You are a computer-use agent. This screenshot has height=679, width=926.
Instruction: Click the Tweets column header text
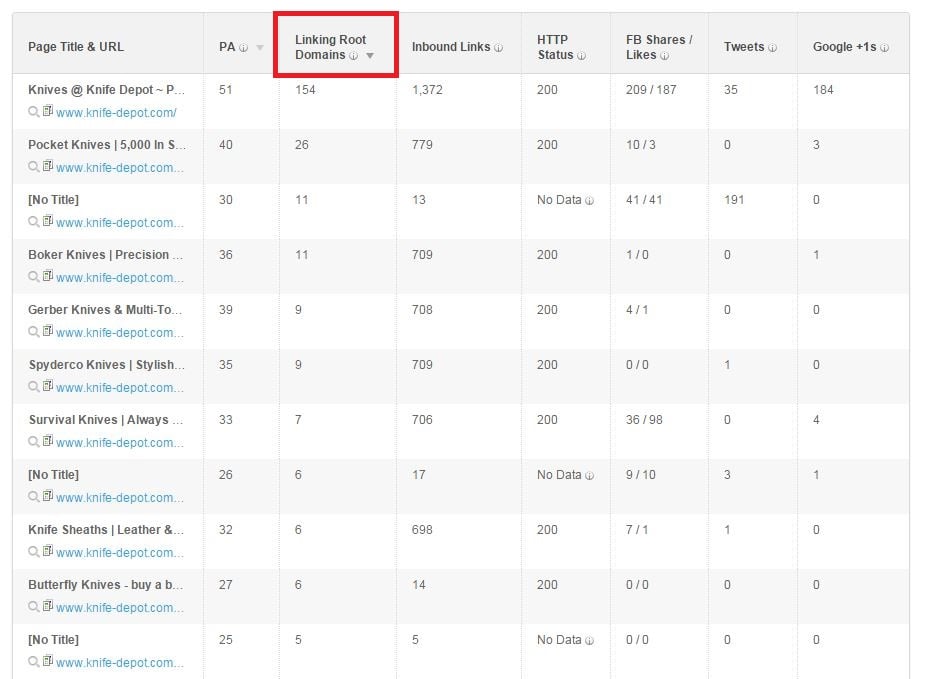click(744, 47)
